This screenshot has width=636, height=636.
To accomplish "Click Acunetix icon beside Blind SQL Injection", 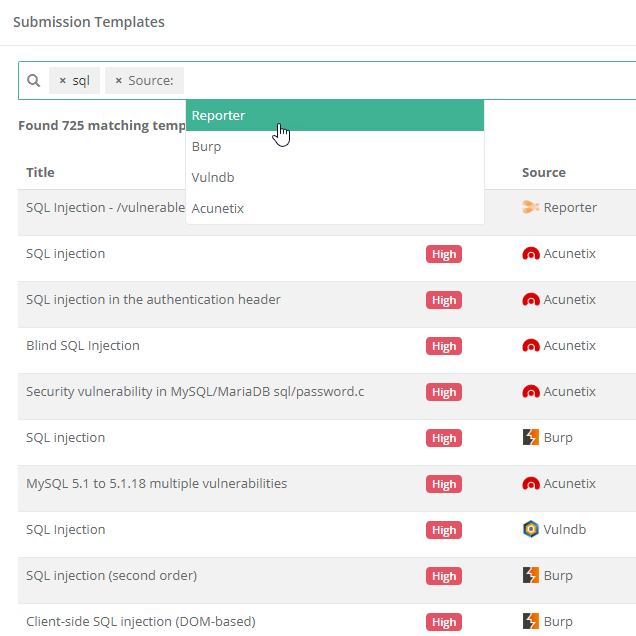I will 531,346.
